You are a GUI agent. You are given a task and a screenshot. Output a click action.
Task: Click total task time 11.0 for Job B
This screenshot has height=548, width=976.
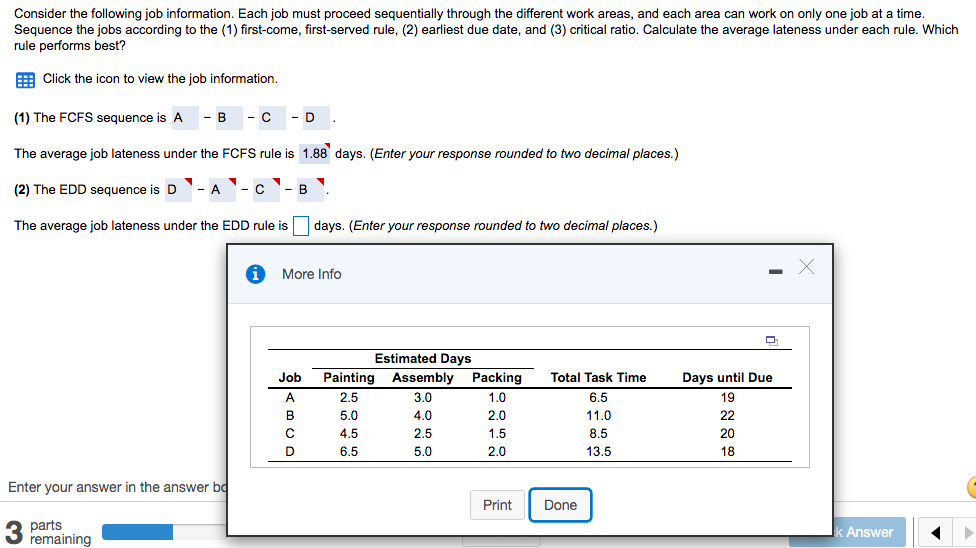(x=598, y=415)
